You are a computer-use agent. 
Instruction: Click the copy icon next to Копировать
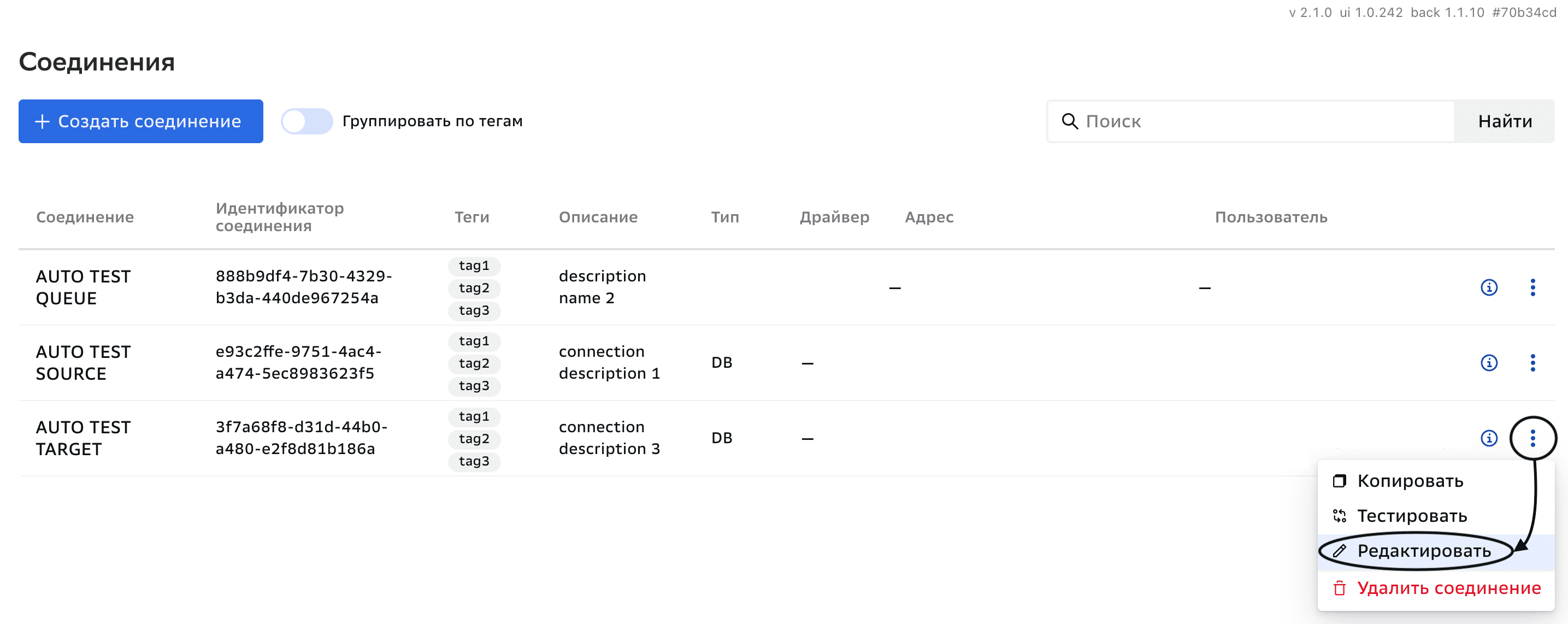[x=1339, y=481]
